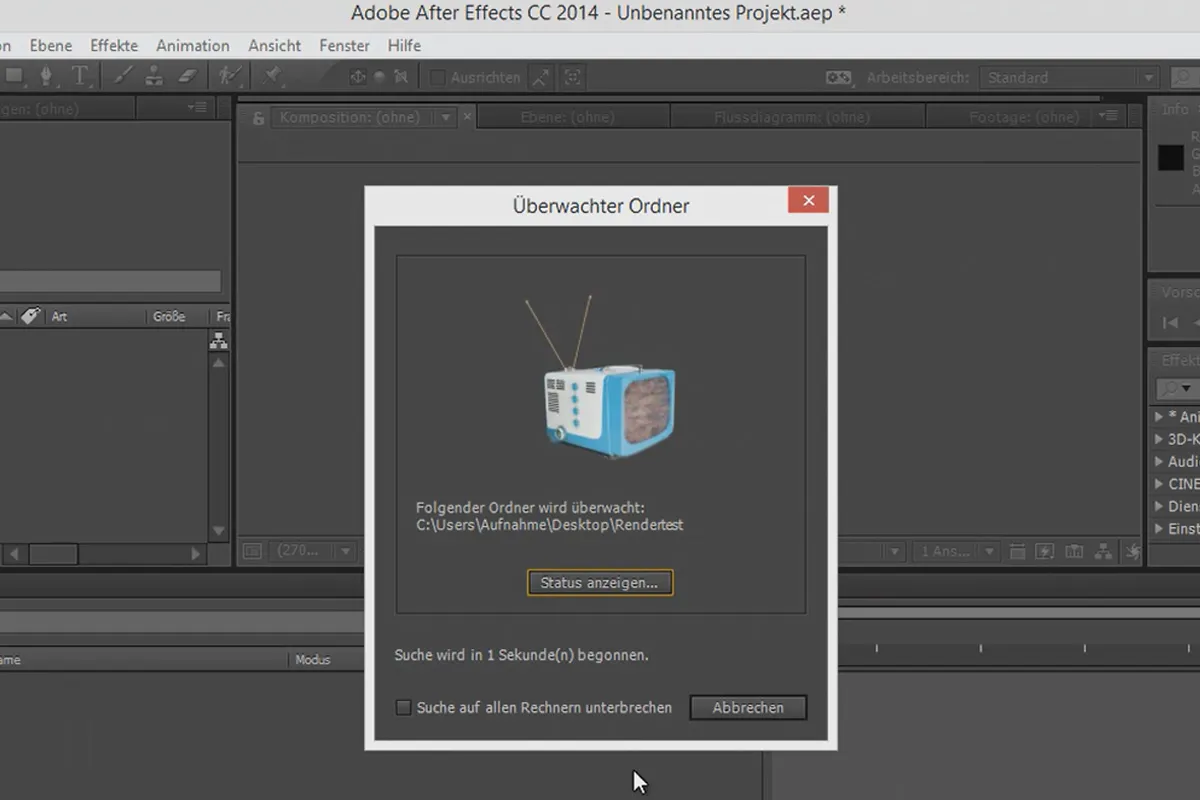Toggle the Komposition panel lock icon
This screenshot has height=800, width=1200.
tap(259, 118)
